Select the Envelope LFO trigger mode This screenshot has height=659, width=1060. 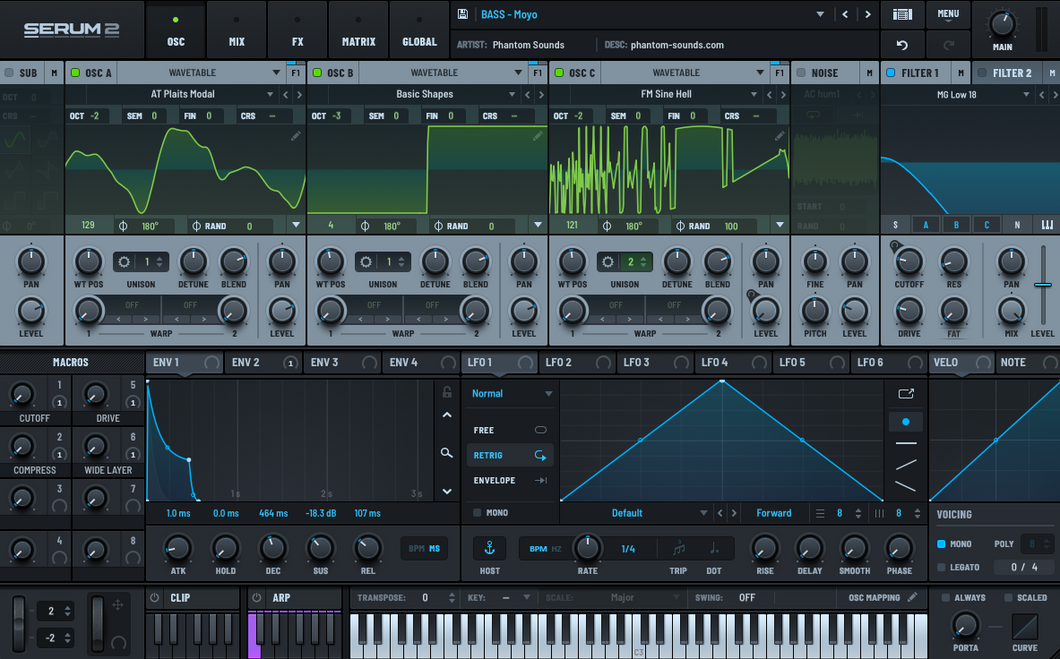click(x=495, y=480)
